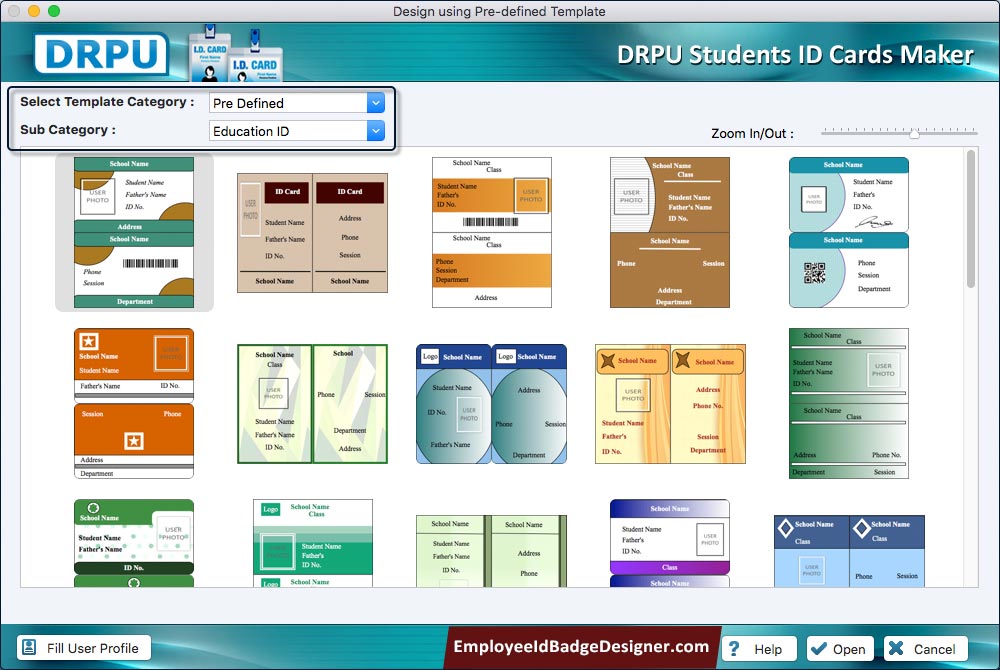Click the template list vertical scrollbar
The image size is (1000, 670).
pyautogui.click(x=971, y=219)
